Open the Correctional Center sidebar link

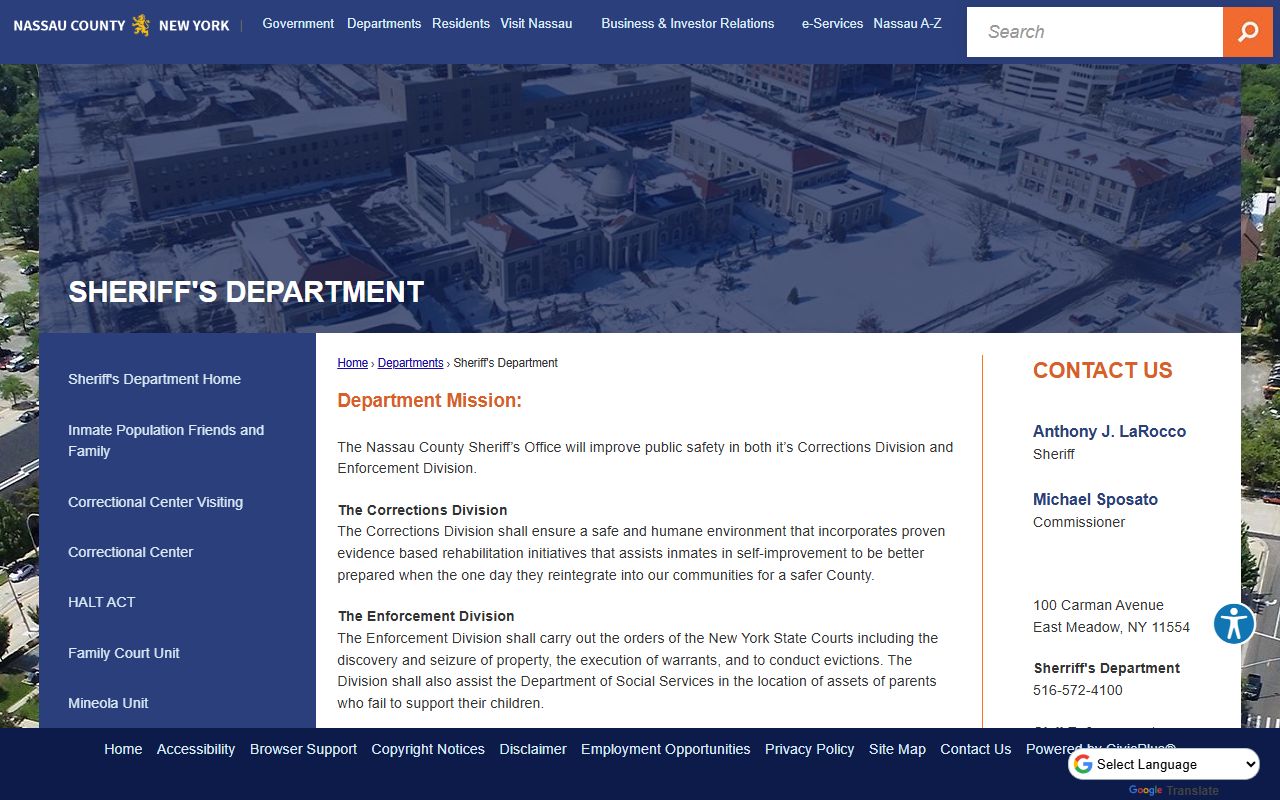point(130,552)
